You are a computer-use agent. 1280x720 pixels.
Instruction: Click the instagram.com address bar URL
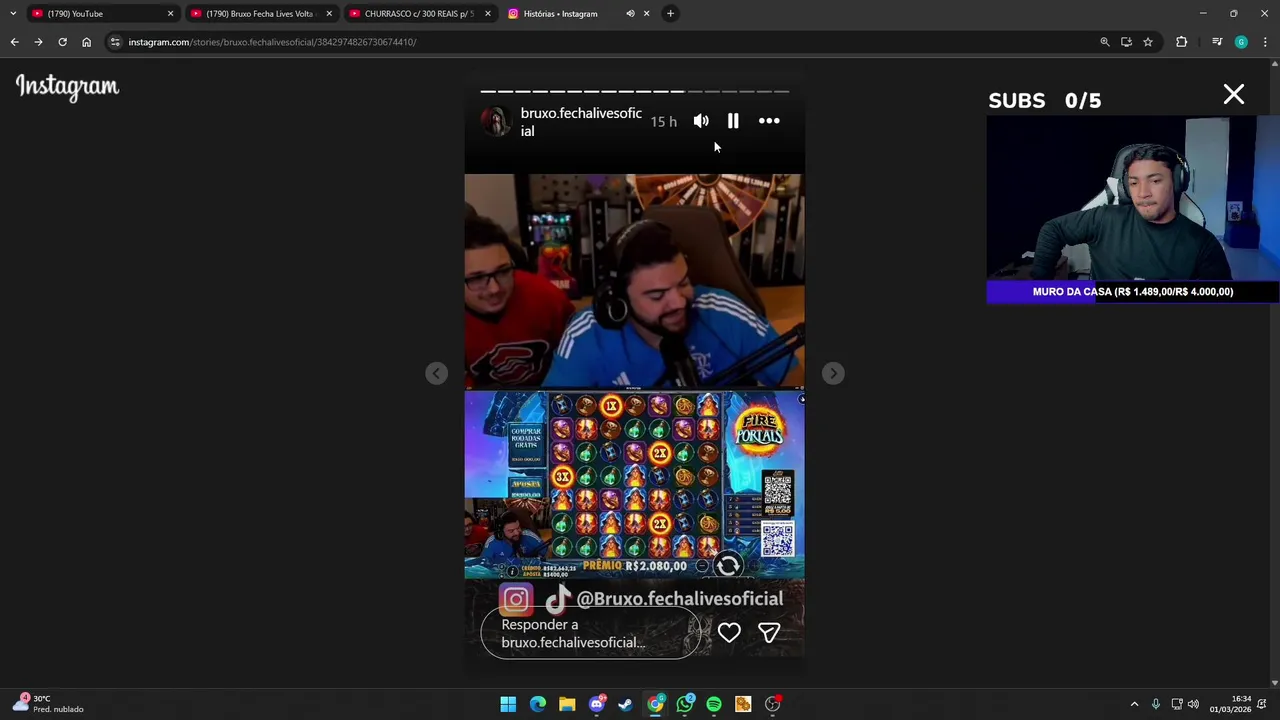(x=272, y=42)
